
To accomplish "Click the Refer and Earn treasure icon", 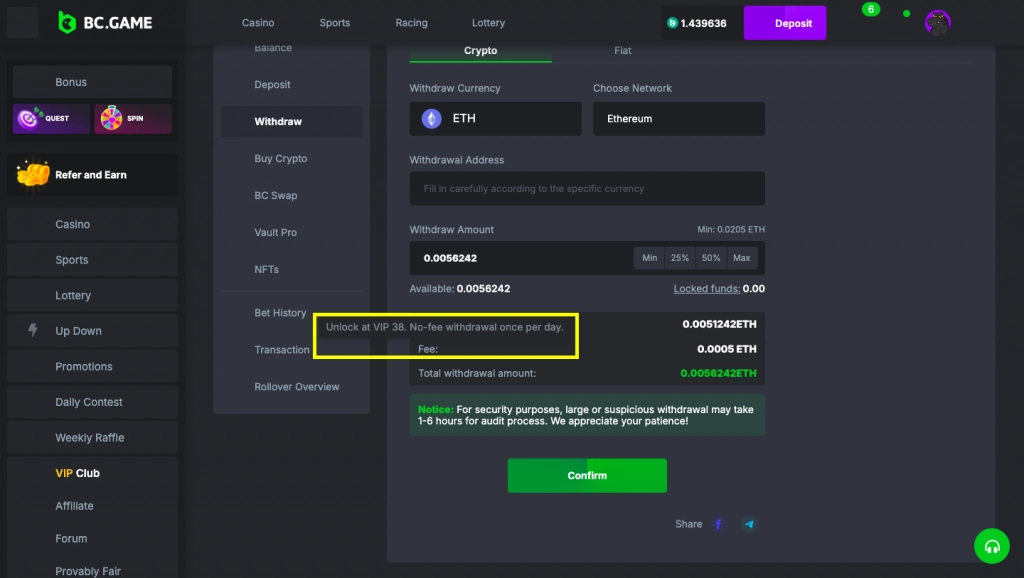I will click(x=33, y=174).
